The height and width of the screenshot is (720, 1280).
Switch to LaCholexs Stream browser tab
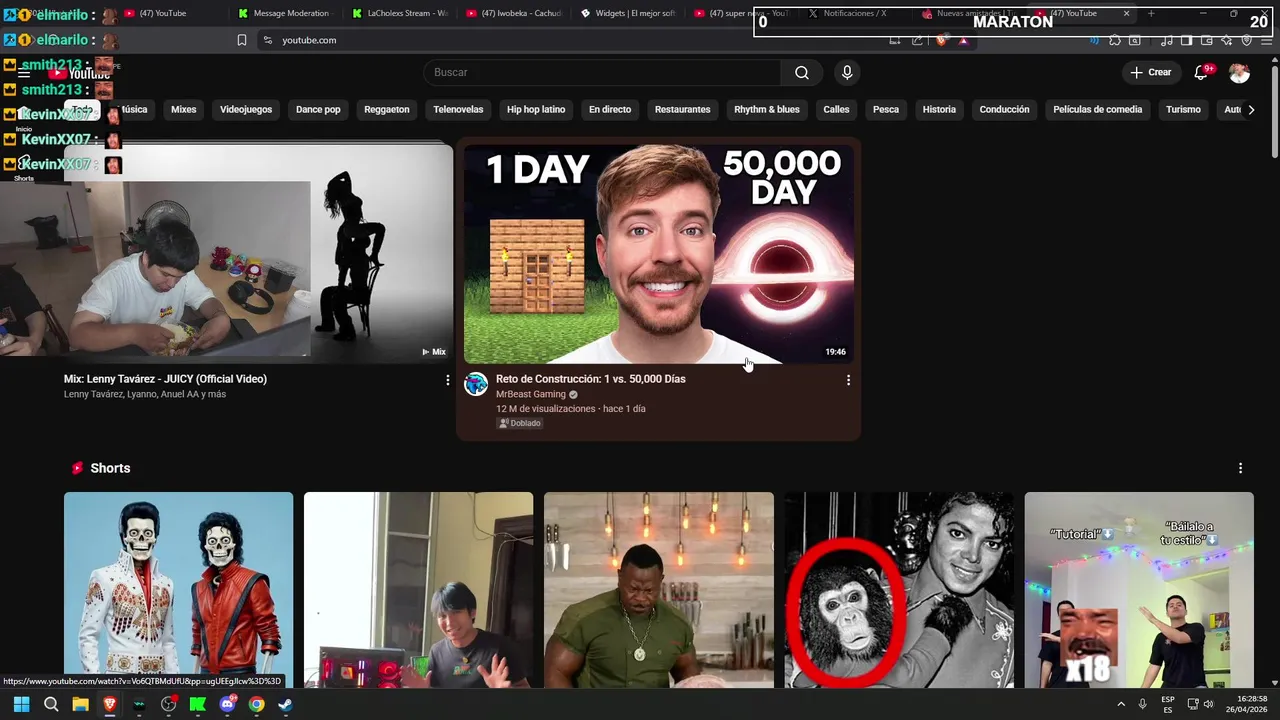pyautogui.click(x=400, y=13)
